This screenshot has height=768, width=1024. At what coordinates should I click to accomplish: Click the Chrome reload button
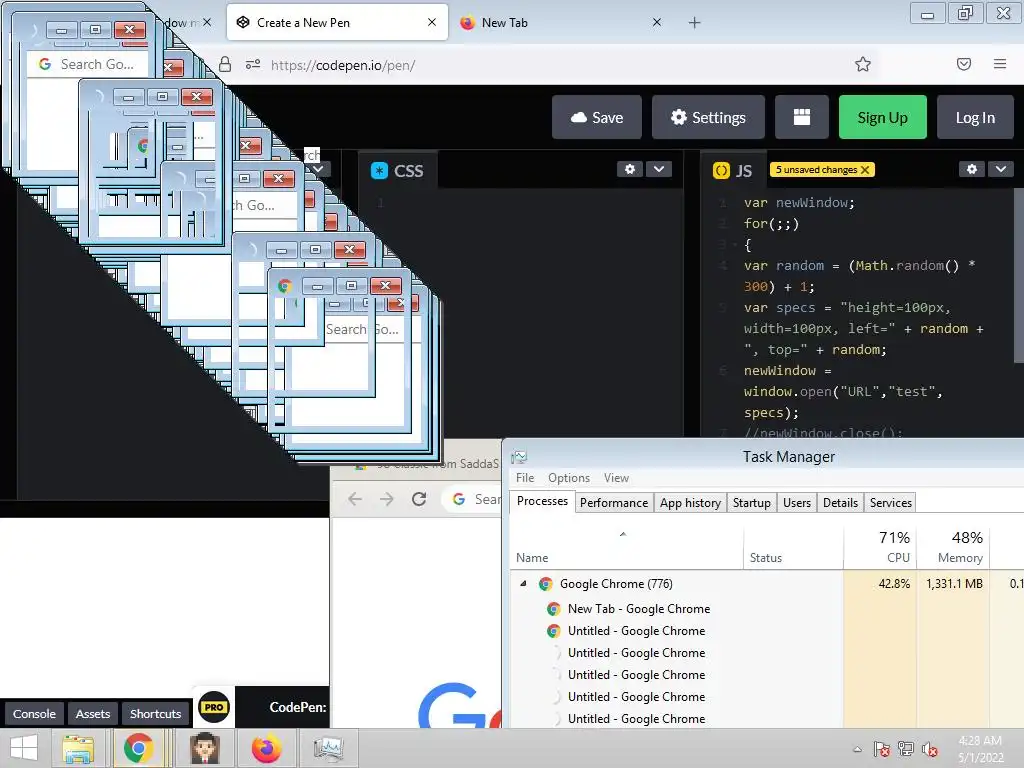419,500
